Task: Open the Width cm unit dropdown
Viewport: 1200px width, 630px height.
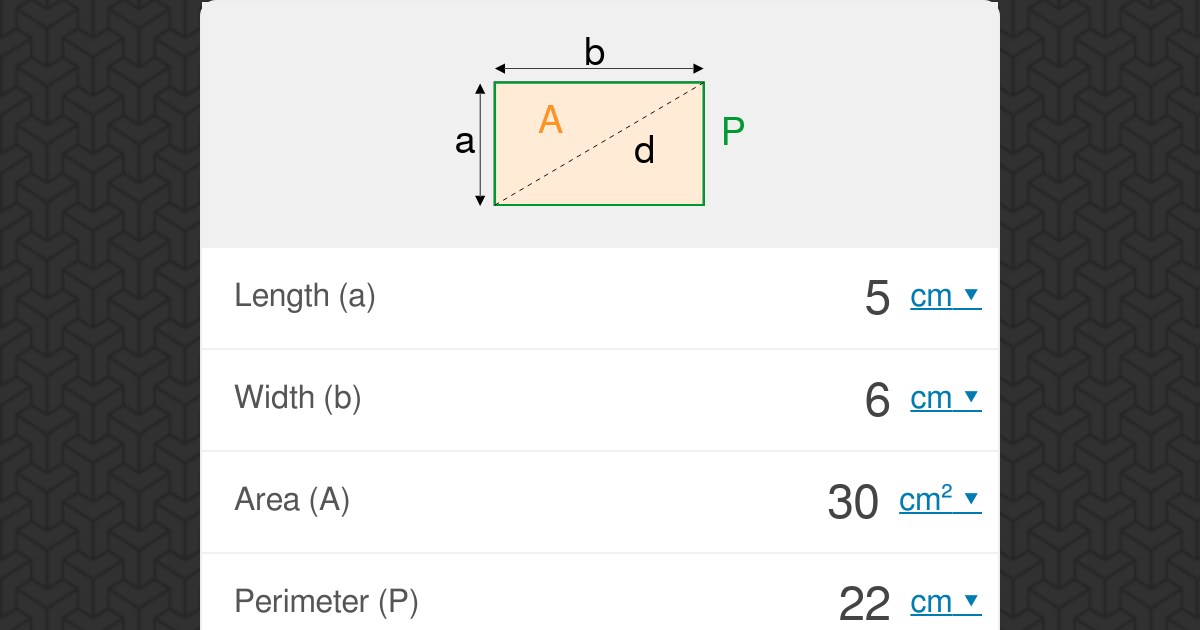Action: click(x=945, y=398)
